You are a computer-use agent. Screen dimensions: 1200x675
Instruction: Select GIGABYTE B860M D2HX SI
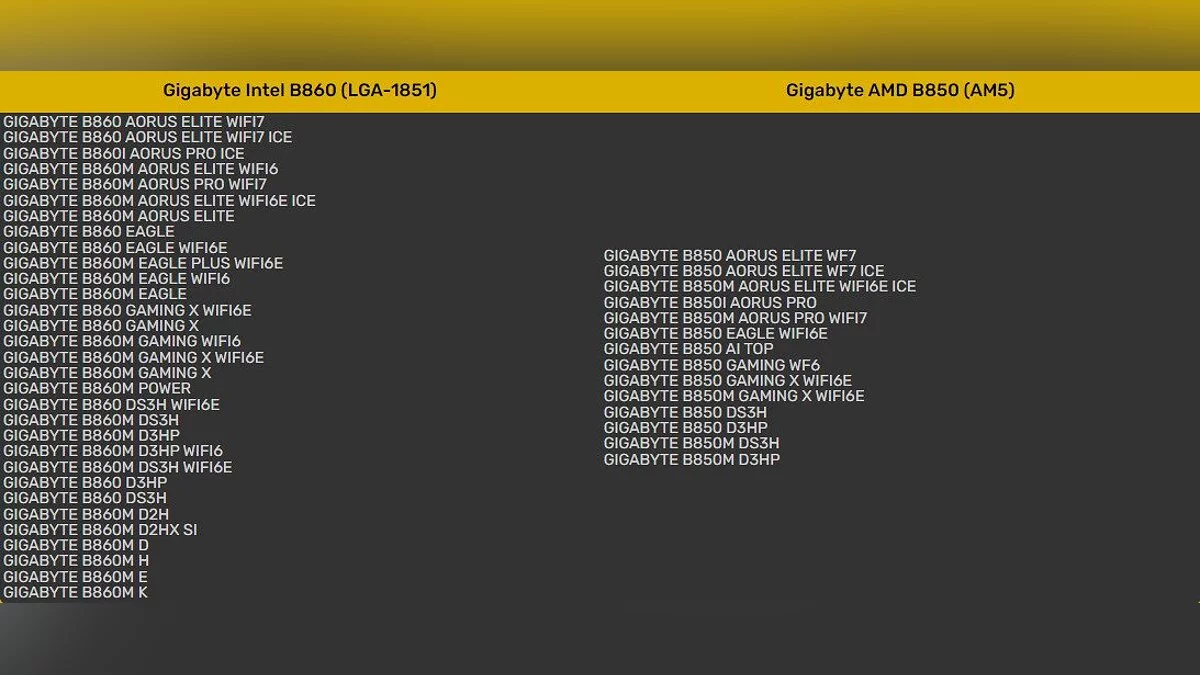point(100,529)
